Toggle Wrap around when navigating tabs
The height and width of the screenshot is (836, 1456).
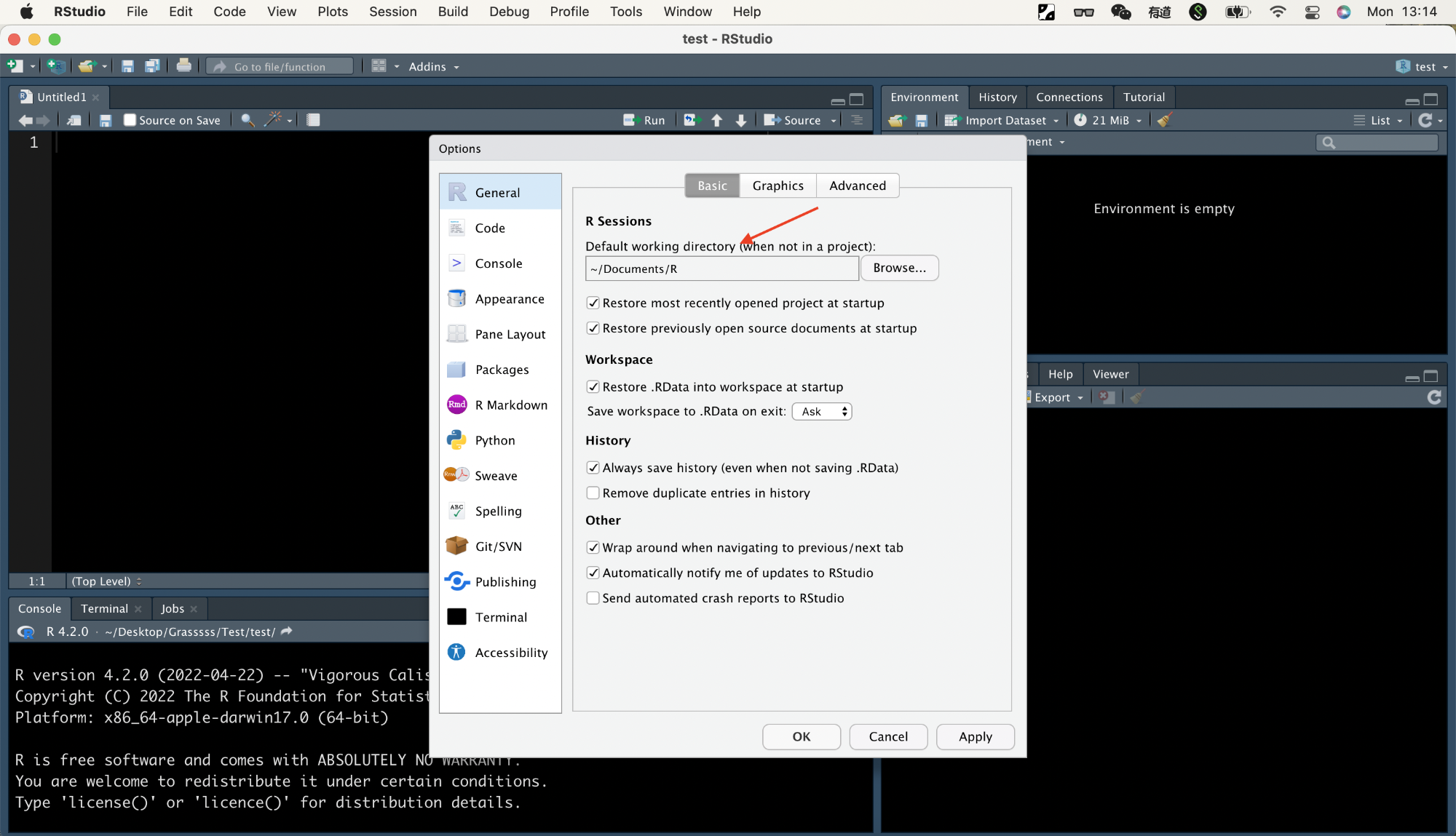tap(593, 548)
